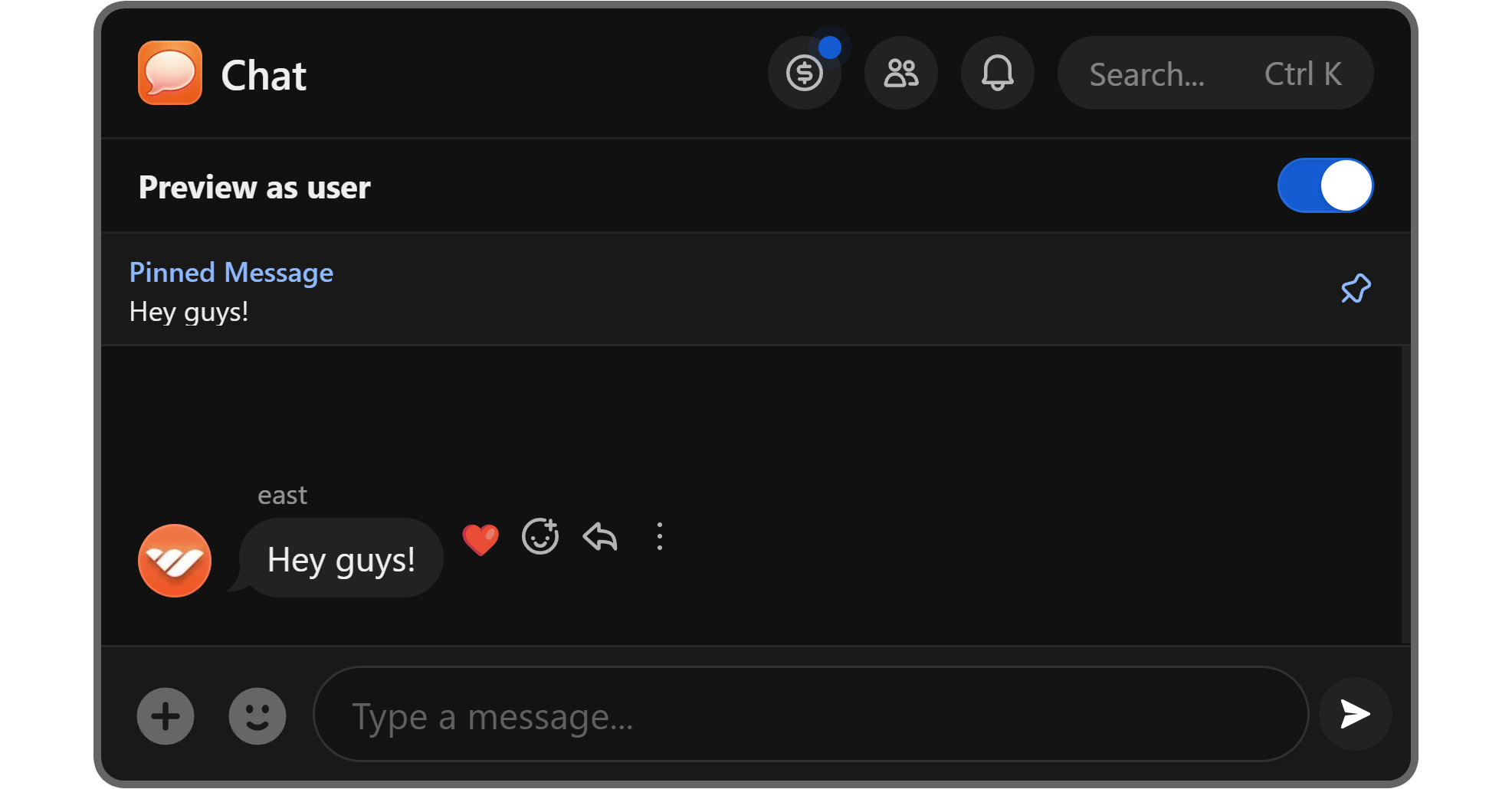Open the members list
Viewport: 1512px width, 789px height.
(901, 73)
